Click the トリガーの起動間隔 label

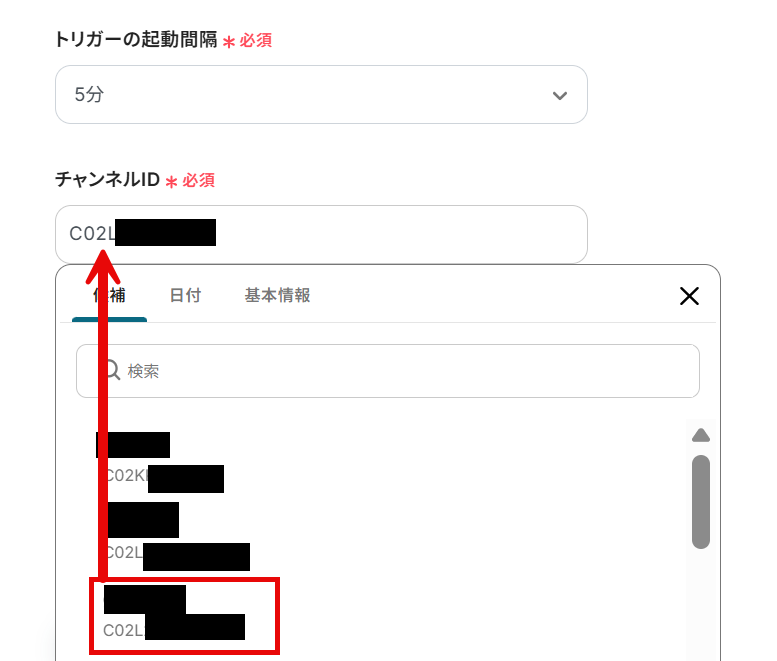pos(136,39)
